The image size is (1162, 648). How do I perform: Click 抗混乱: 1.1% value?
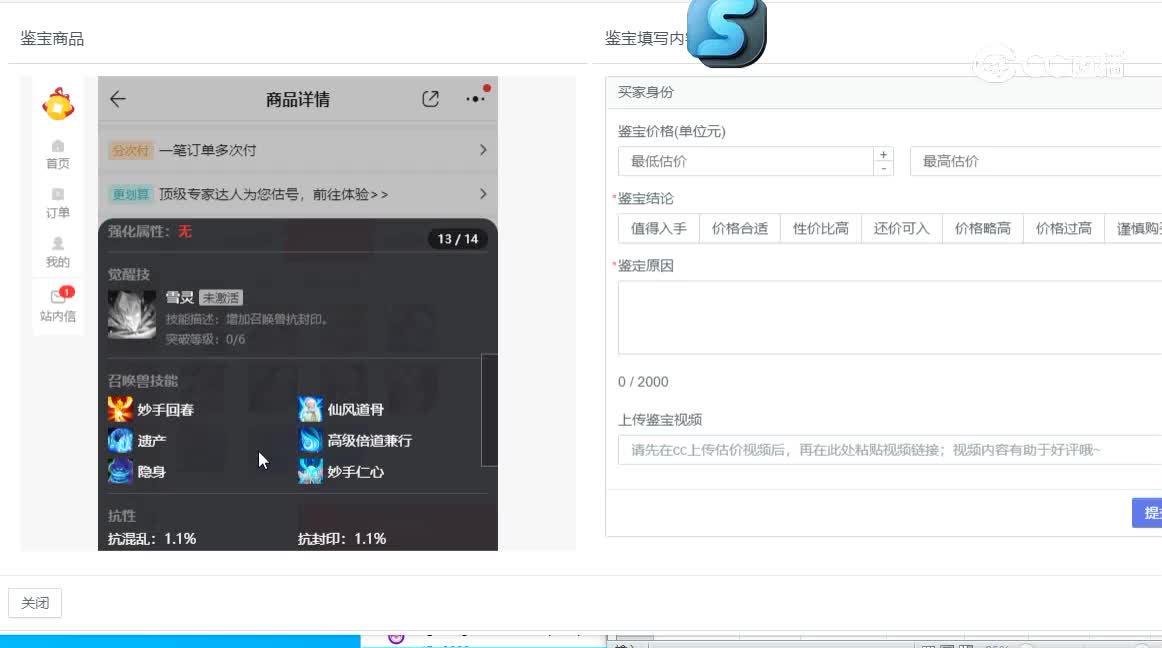click(152, 539)
